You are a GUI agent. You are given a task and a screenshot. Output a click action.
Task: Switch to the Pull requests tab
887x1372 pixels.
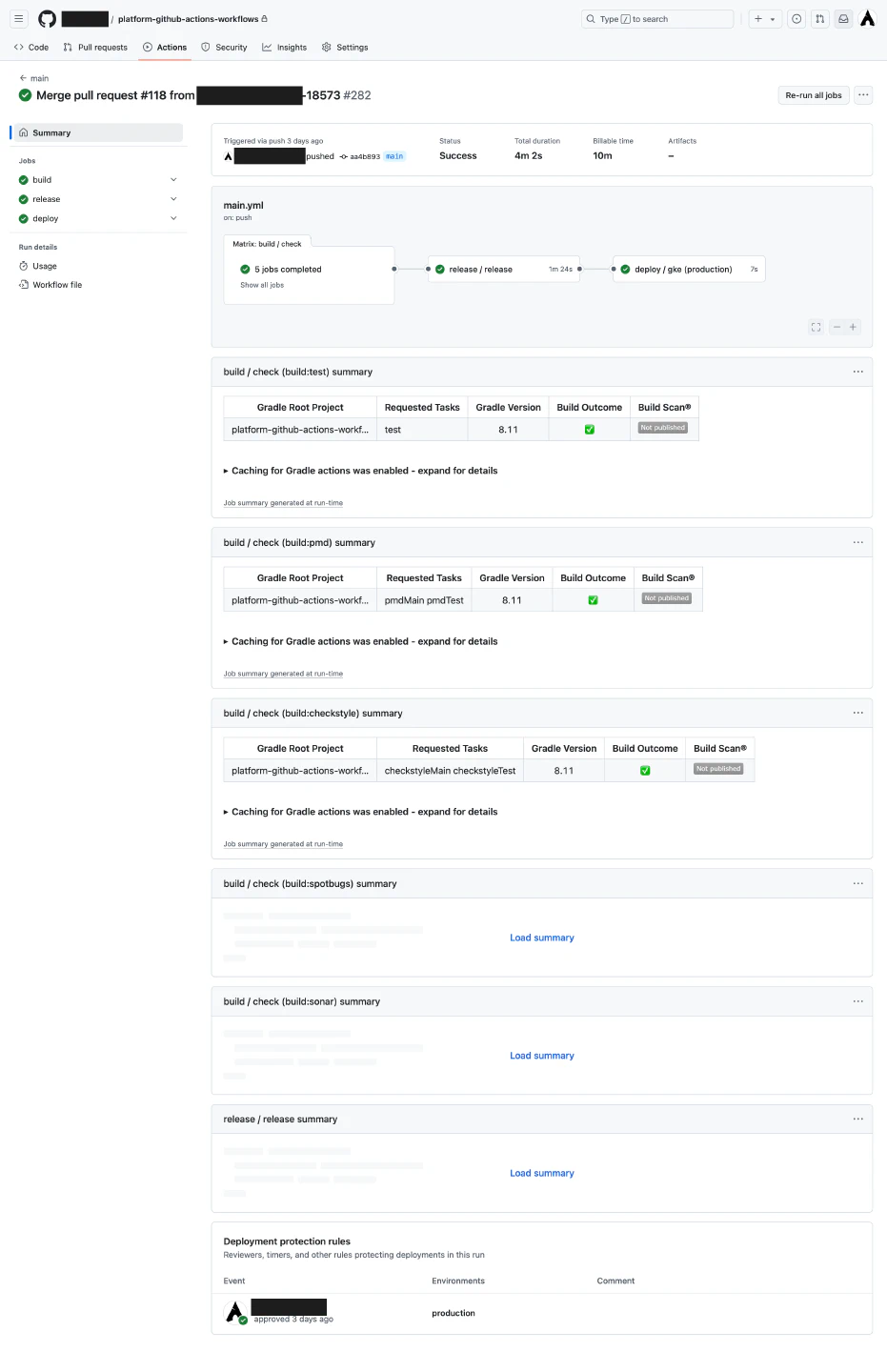point(95,48)
